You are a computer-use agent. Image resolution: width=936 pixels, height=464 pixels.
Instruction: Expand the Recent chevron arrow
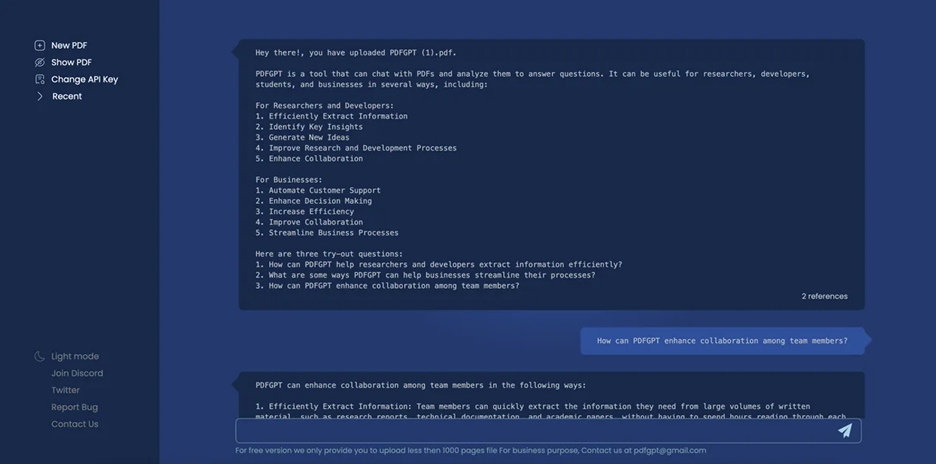tap(39, 96)
